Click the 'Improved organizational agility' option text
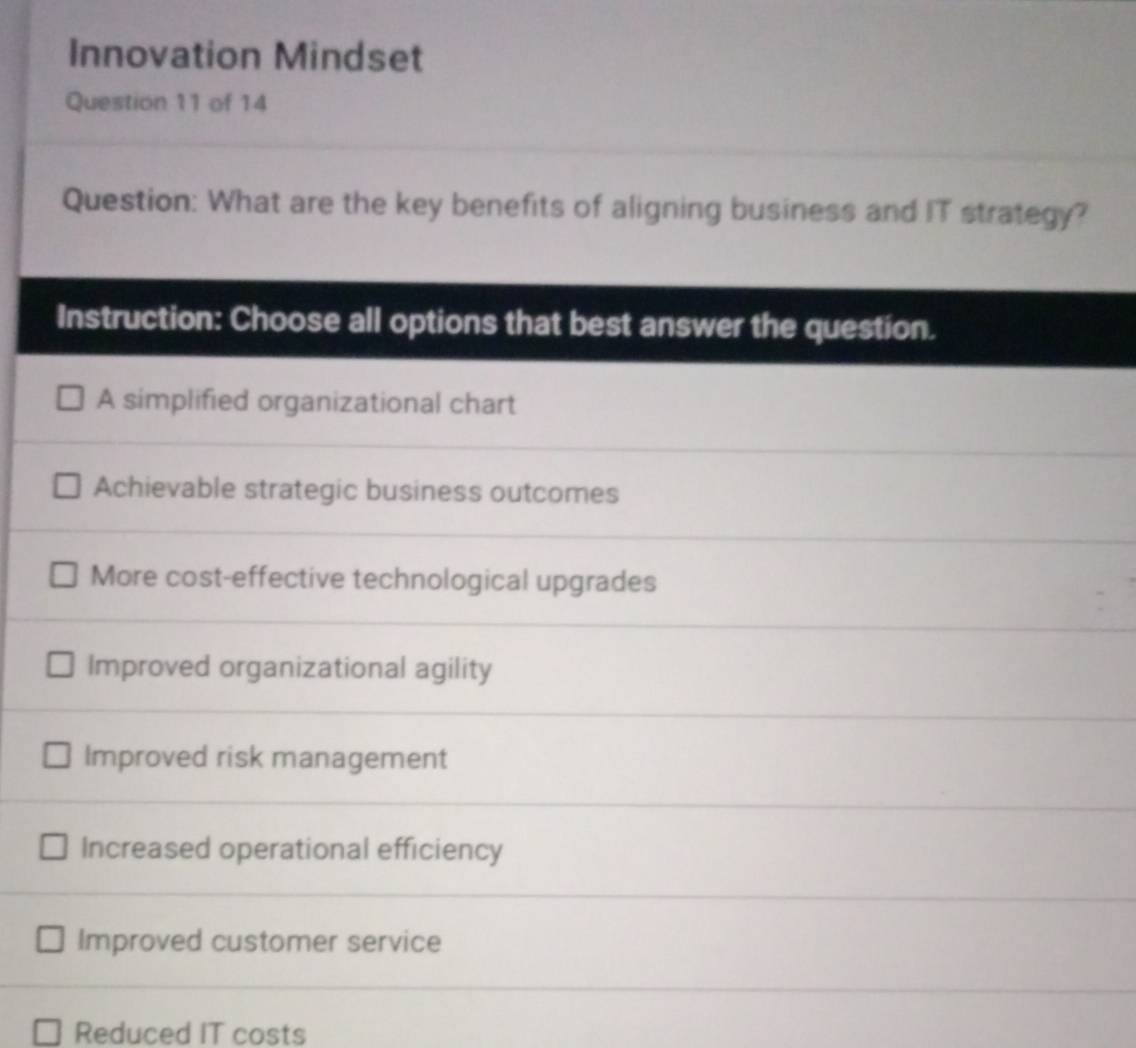 pos(290,668)
